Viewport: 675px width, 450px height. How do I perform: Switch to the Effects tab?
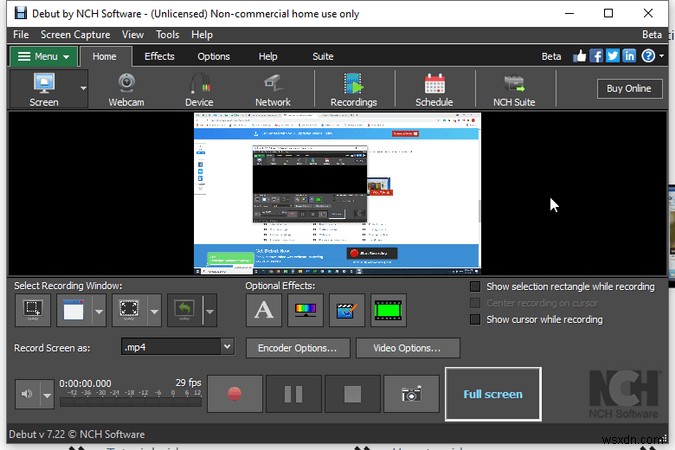click(159, 57)
